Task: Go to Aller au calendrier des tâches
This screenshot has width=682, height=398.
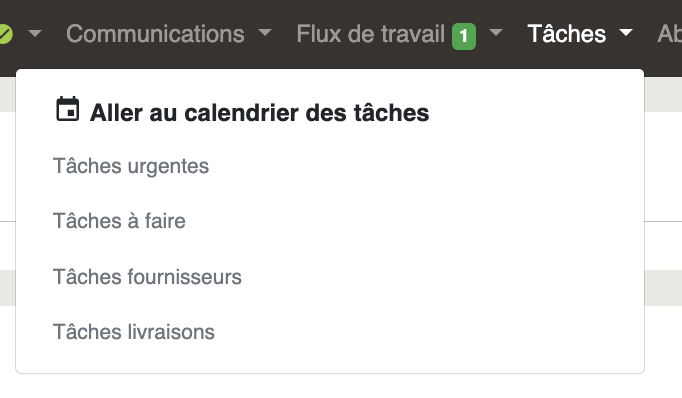Action: point(260,113)
